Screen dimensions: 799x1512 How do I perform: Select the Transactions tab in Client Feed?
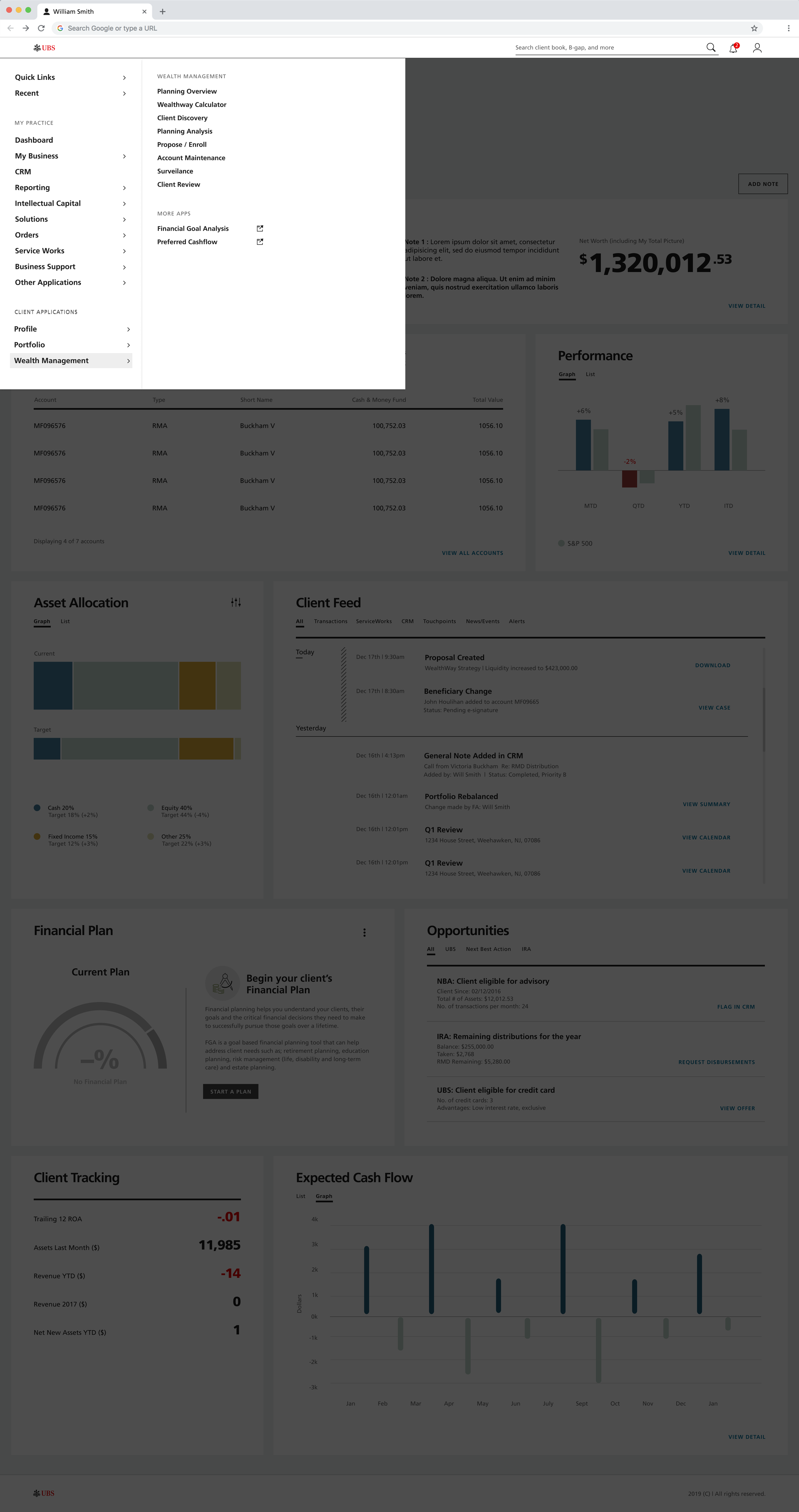point(331,621)
